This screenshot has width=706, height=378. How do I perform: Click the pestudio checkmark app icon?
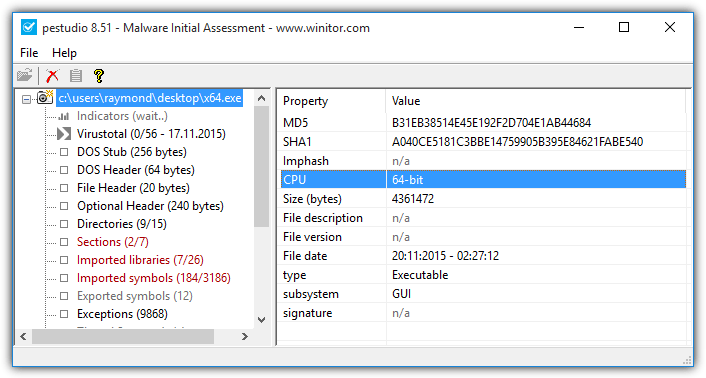[29, 27]
